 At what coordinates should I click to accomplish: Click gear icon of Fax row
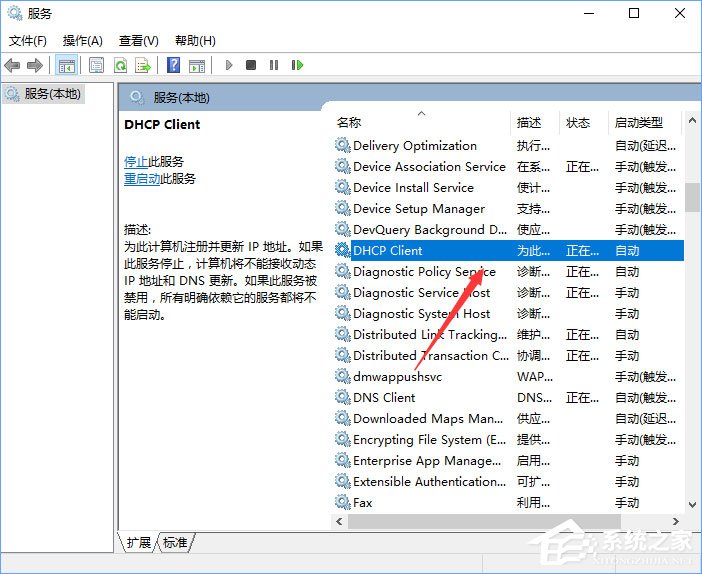coord(342,502)
